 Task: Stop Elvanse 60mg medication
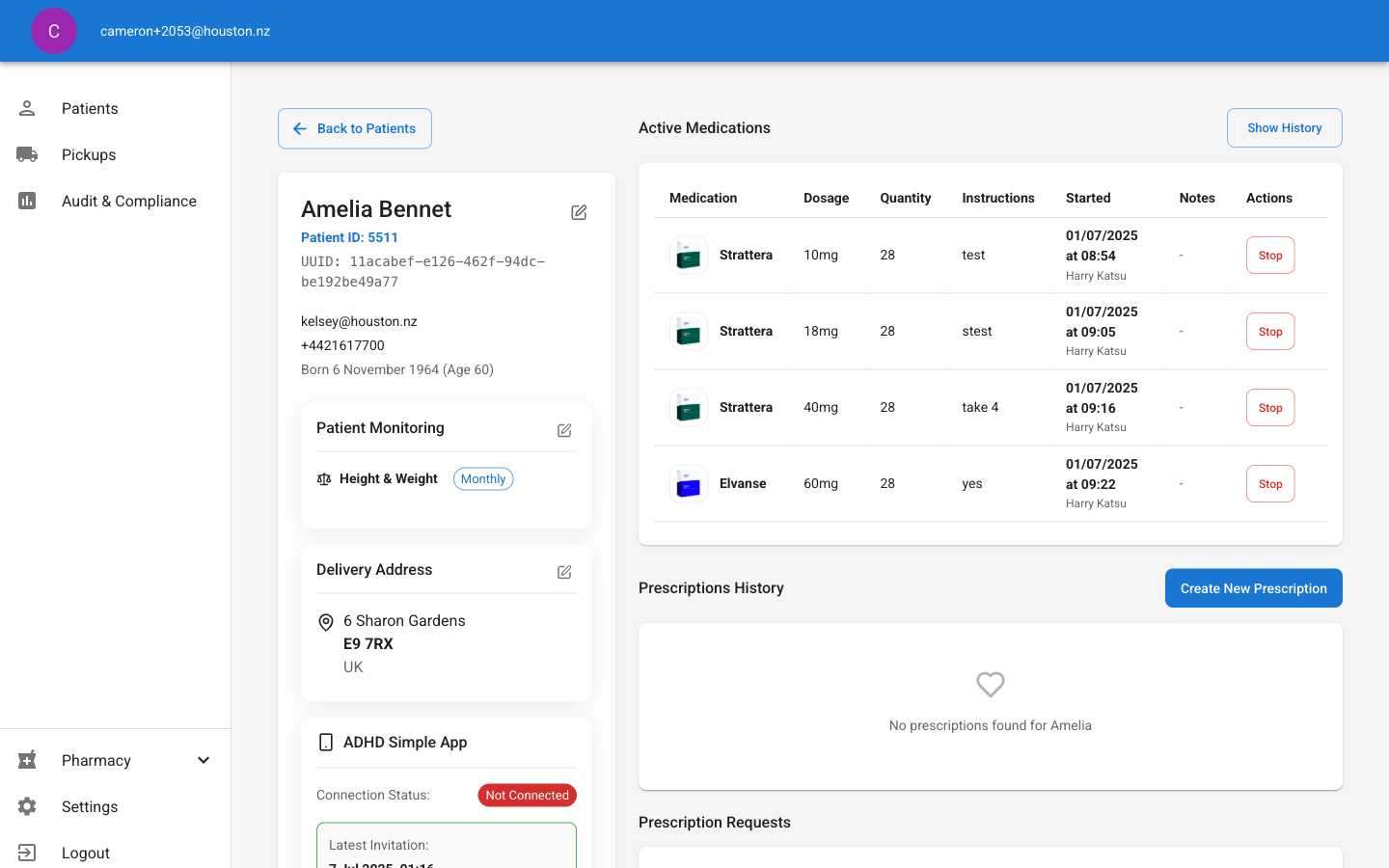[1270, 484]
